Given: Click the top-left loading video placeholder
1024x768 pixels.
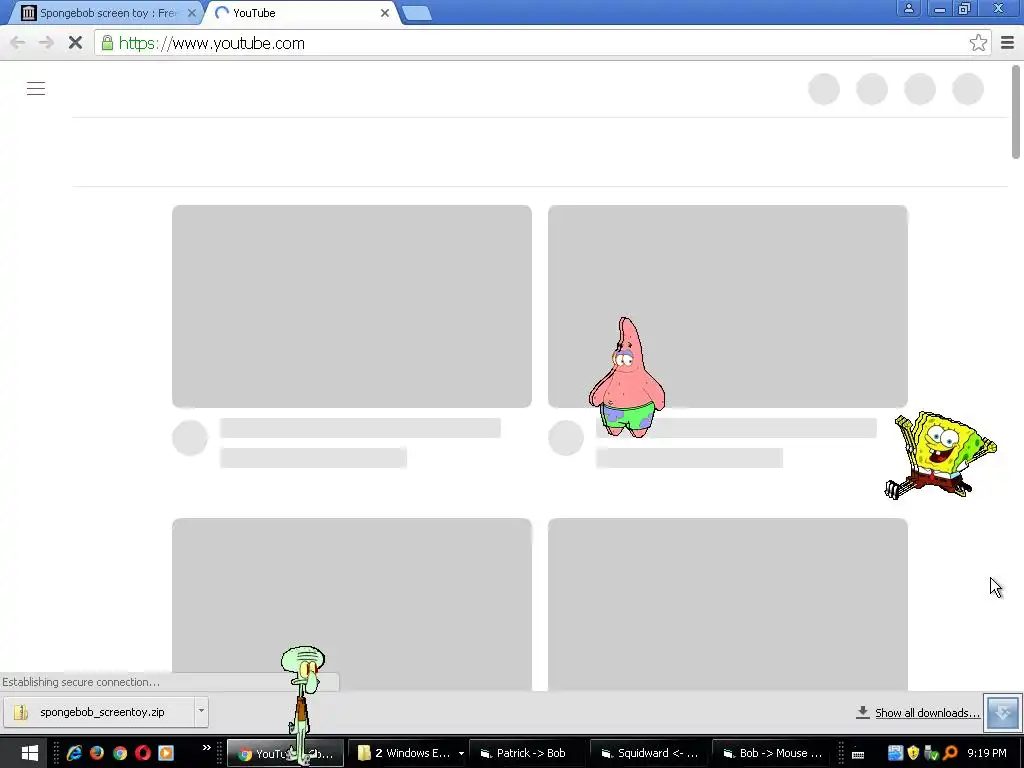Looking at the screenshot, I should coord(351,306).
